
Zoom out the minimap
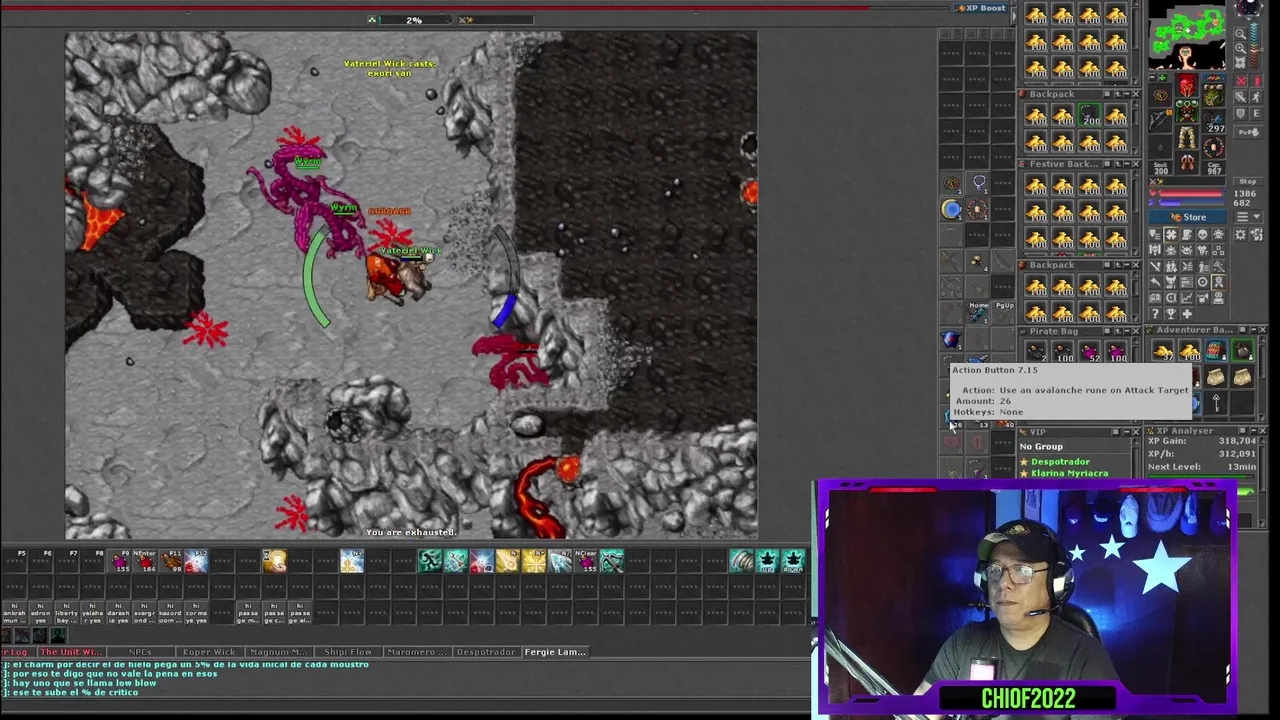pos(1240,33)
